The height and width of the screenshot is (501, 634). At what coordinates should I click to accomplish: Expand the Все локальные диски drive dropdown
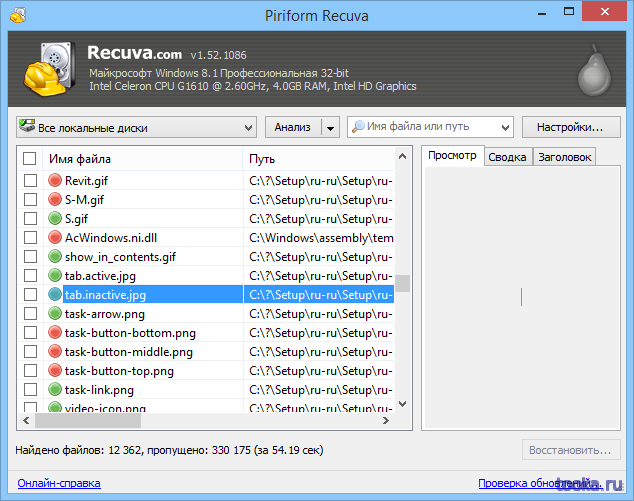(248, 128)
